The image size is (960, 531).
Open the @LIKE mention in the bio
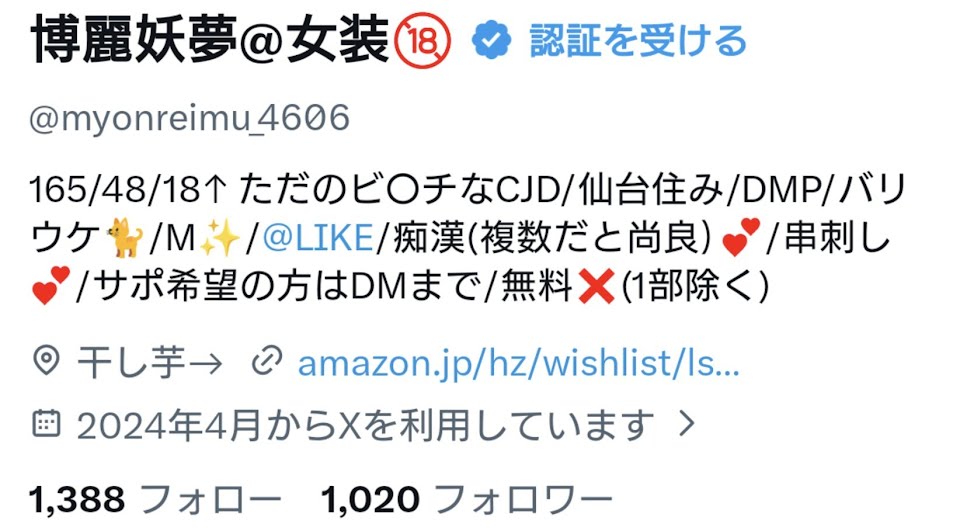(x=318, y=238)
